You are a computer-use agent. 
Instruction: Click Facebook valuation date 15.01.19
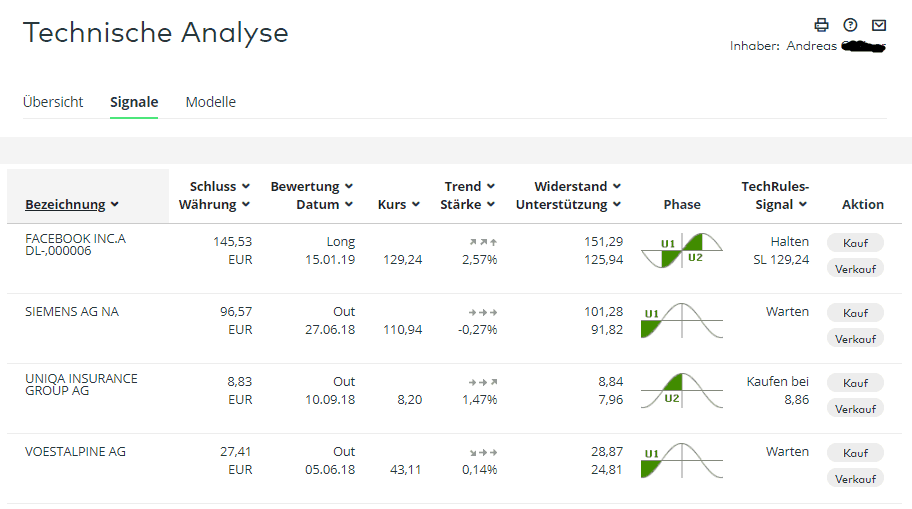pos(330,259)
